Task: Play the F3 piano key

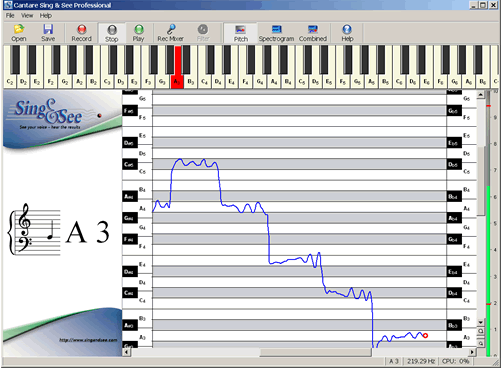Action: (x=148, y=82)
